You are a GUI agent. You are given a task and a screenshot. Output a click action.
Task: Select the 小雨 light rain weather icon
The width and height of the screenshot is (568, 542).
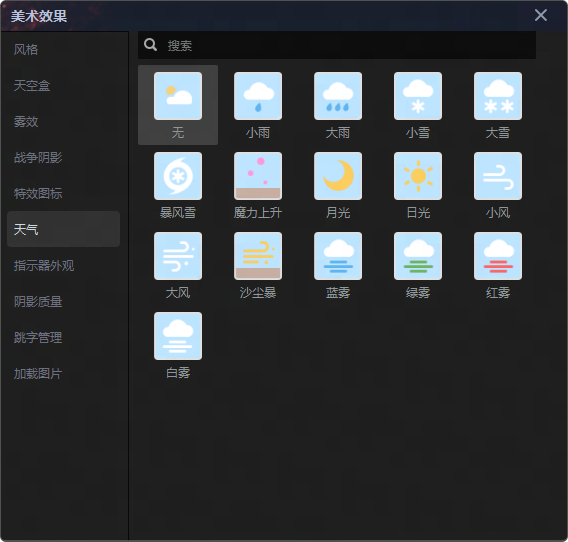point(258,96)
